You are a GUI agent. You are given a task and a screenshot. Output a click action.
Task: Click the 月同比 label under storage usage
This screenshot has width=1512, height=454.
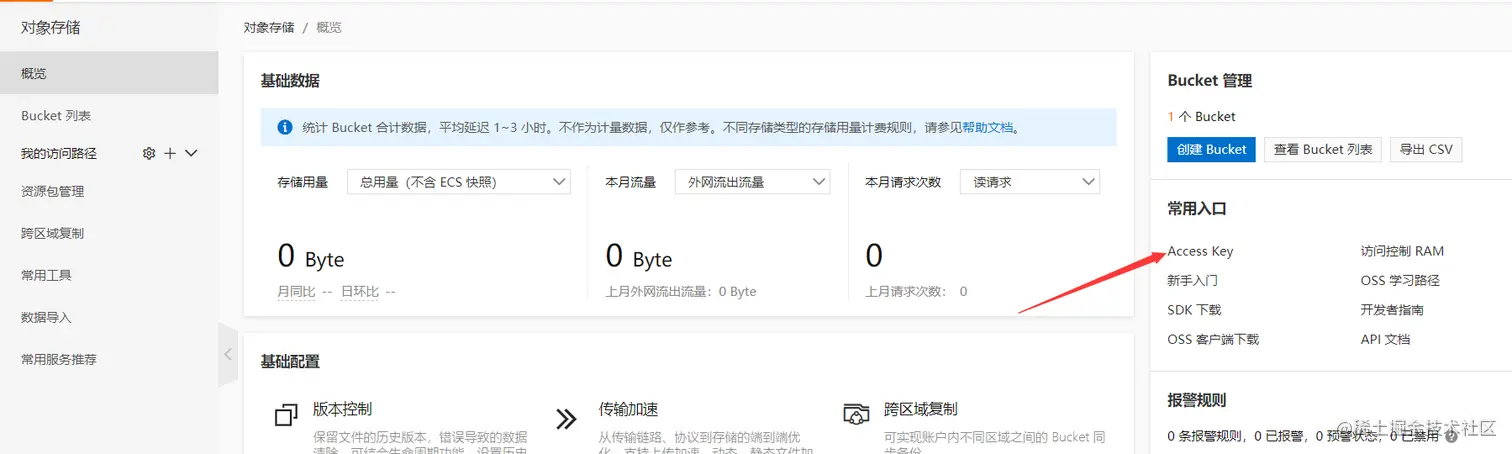click(x=296, y=291)
